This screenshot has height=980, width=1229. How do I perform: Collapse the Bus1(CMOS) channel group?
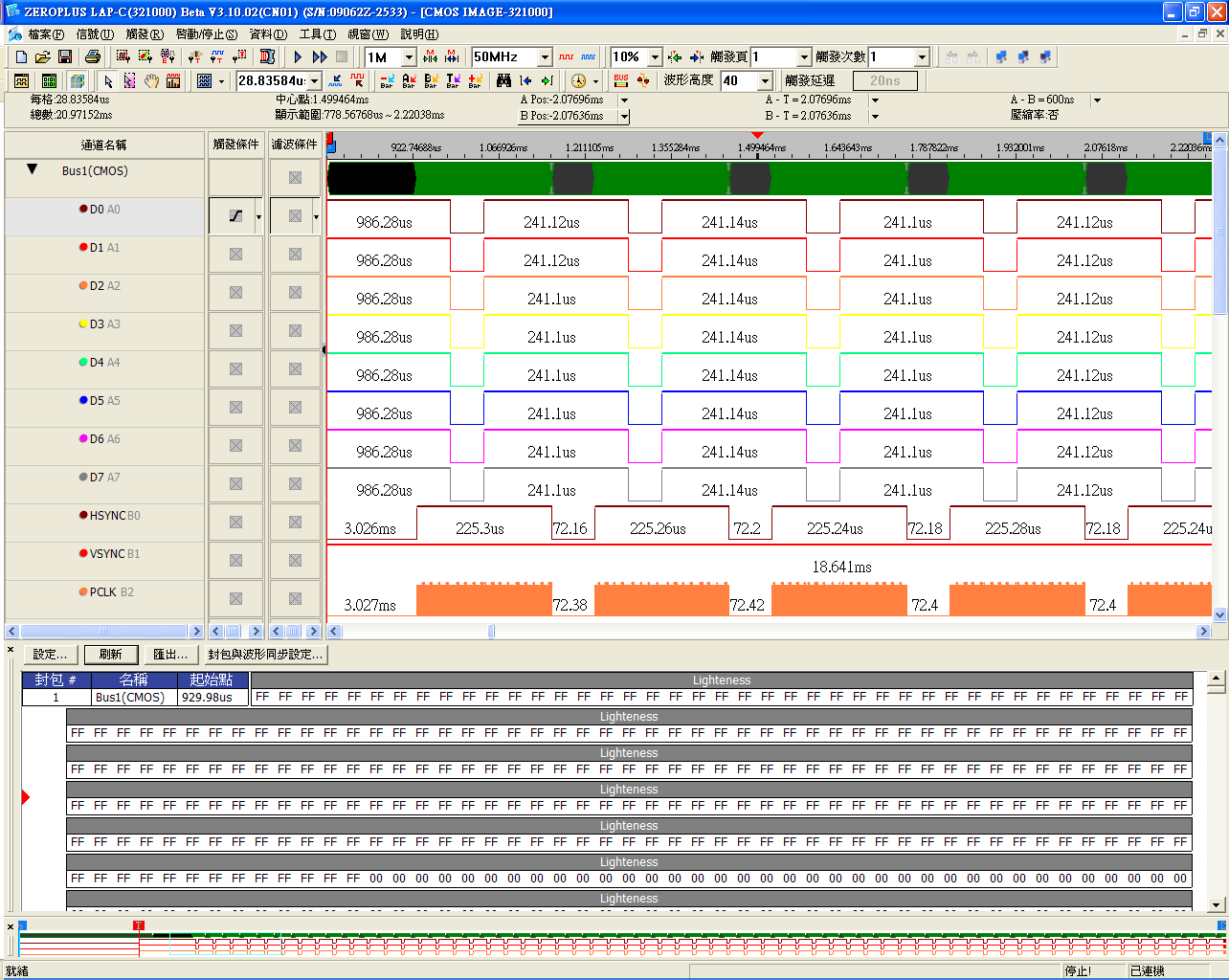tap(32, 169)
